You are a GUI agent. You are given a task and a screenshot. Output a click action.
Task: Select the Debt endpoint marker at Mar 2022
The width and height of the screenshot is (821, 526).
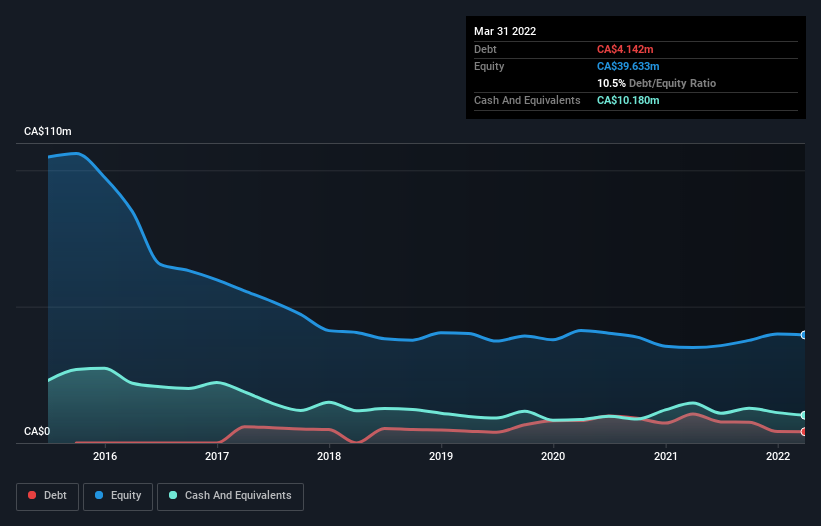point(804,432)
